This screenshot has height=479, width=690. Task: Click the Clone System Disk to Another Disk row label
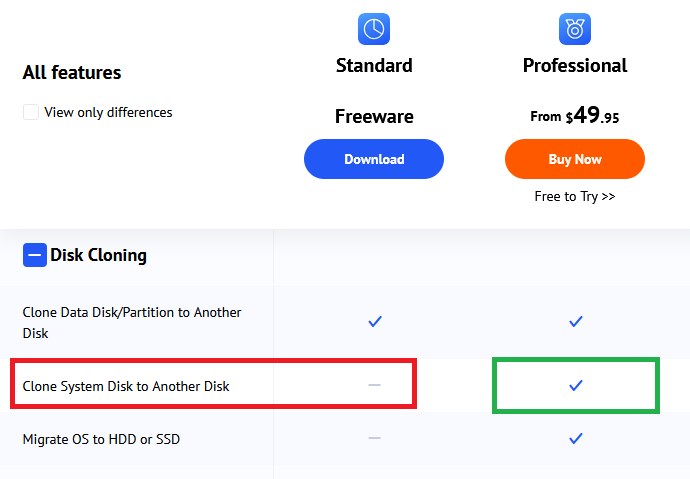point(126,386)
